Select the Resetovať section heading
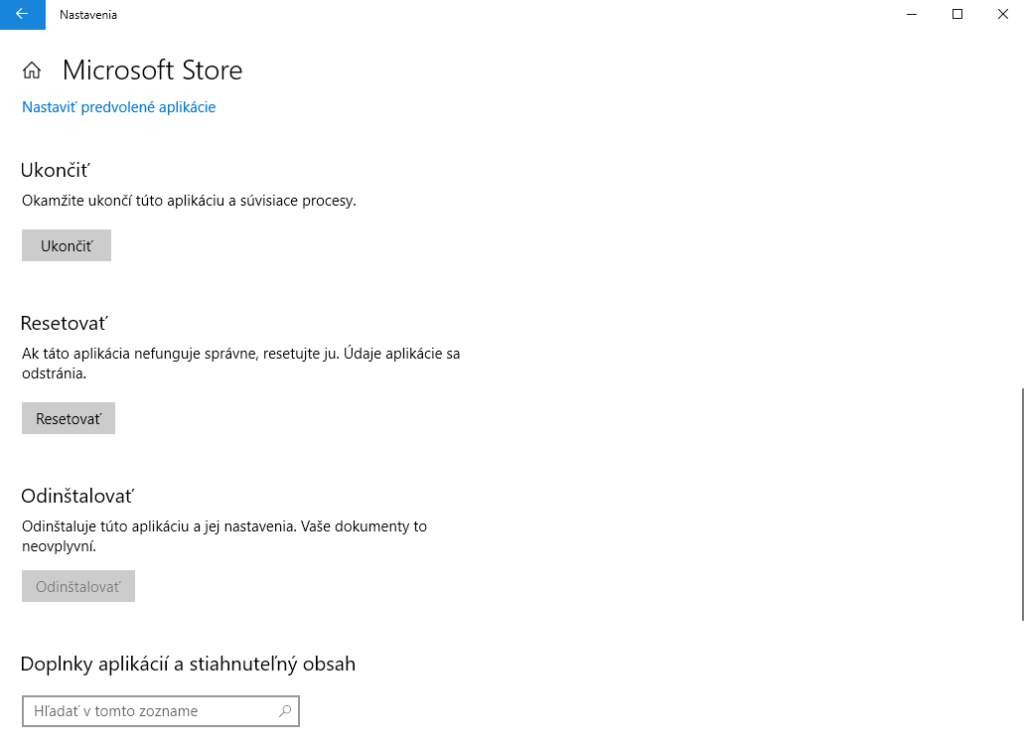 [64, 323]
